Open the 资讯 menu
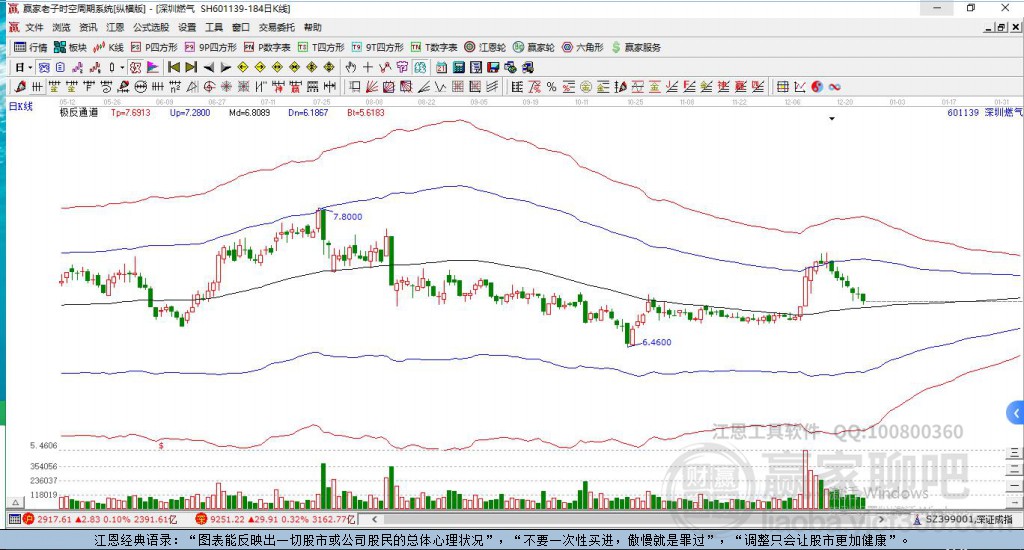The width and height of the screenshot is (1024, 550). click(88, 27)
